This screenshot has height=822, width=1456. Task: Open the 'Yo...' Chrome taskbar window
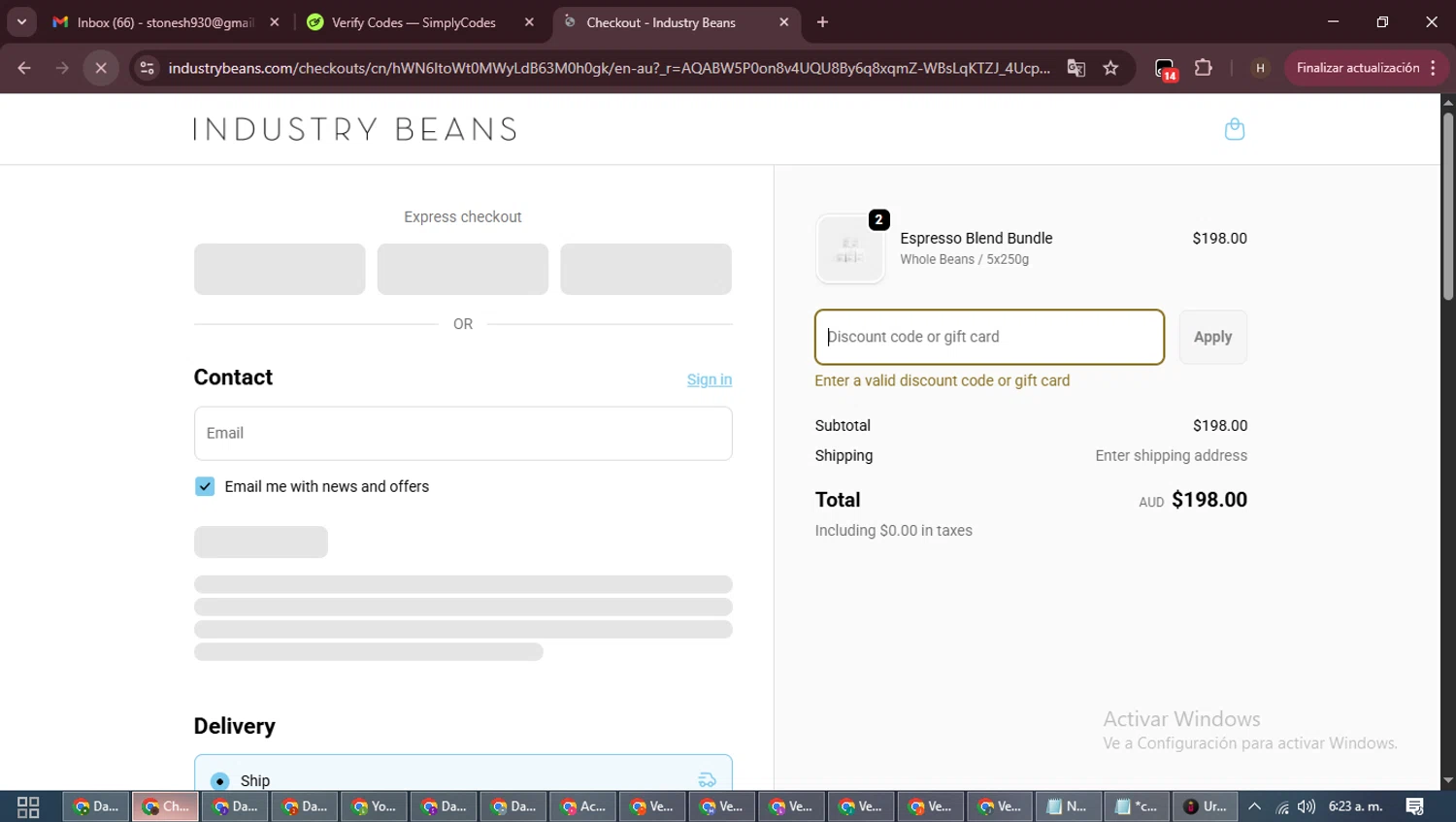[x=374, y=806]
